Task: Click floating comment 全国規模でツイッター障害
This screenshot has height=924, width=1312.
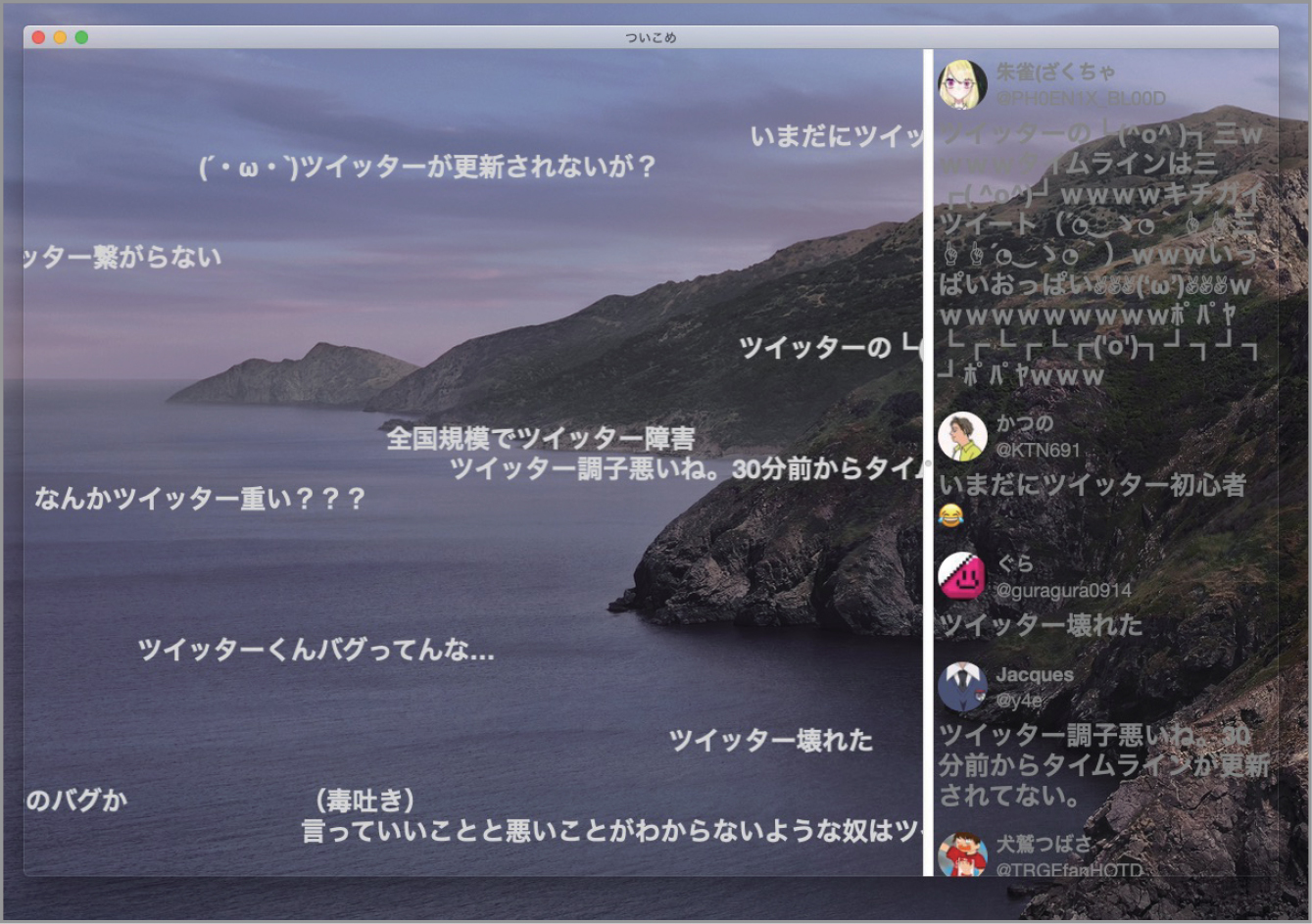Action: [x=541, y=438]
